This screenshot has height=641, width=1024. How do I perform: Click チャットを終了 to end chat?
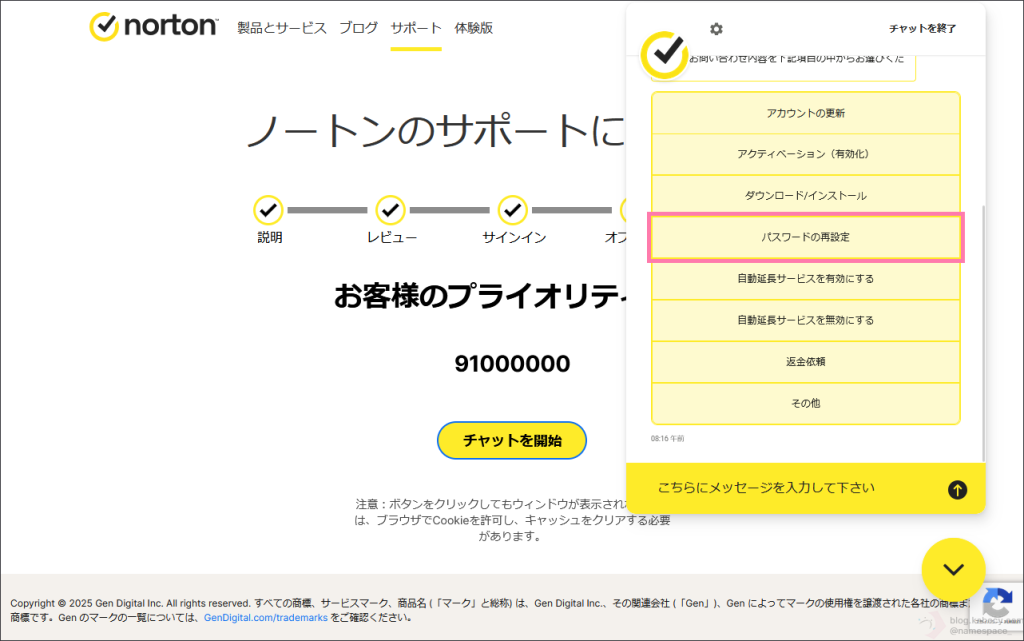922,29
